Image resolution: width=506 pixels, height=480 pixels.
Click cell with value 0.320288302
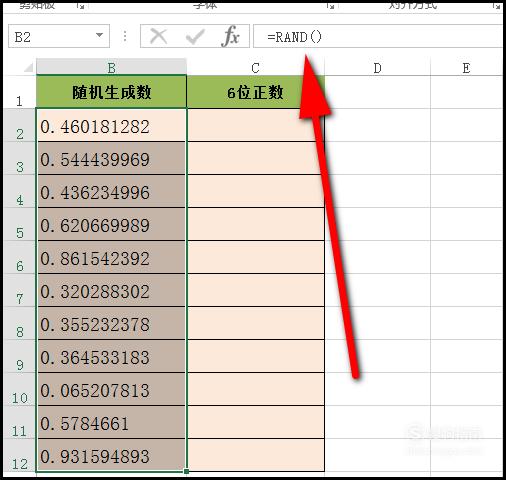pyautogui.click(x=111, y=290)
